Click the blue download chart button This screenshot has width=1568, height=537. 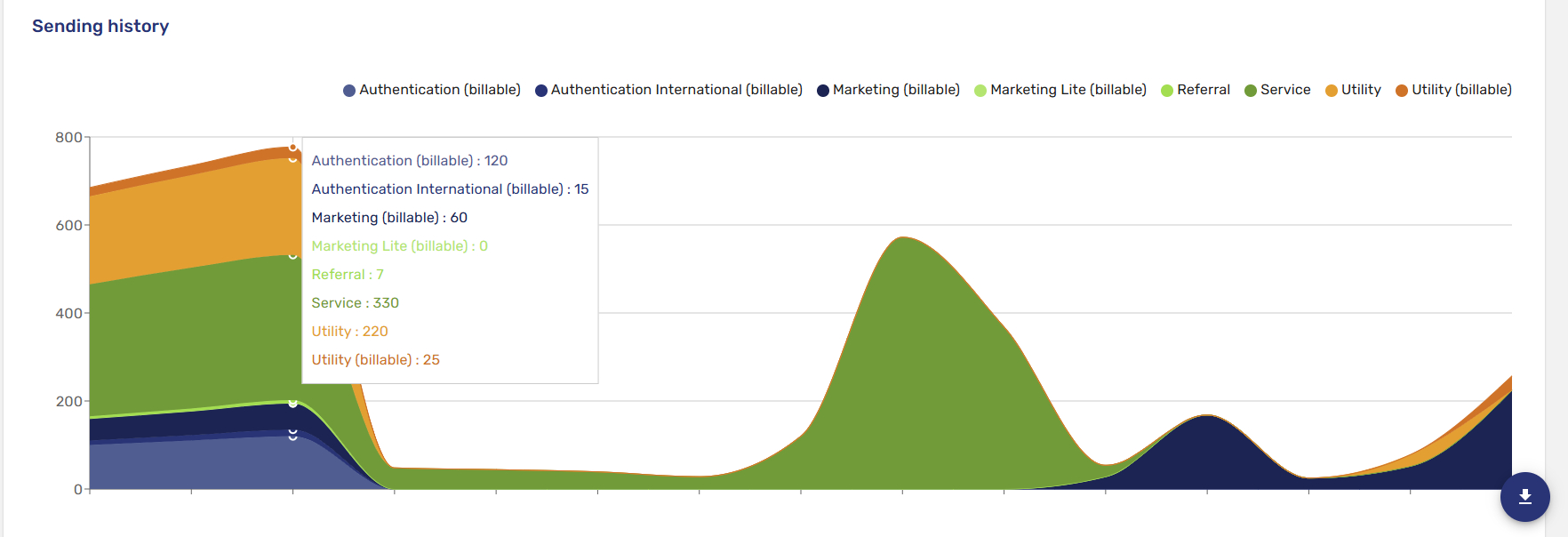click(1524, 497)
